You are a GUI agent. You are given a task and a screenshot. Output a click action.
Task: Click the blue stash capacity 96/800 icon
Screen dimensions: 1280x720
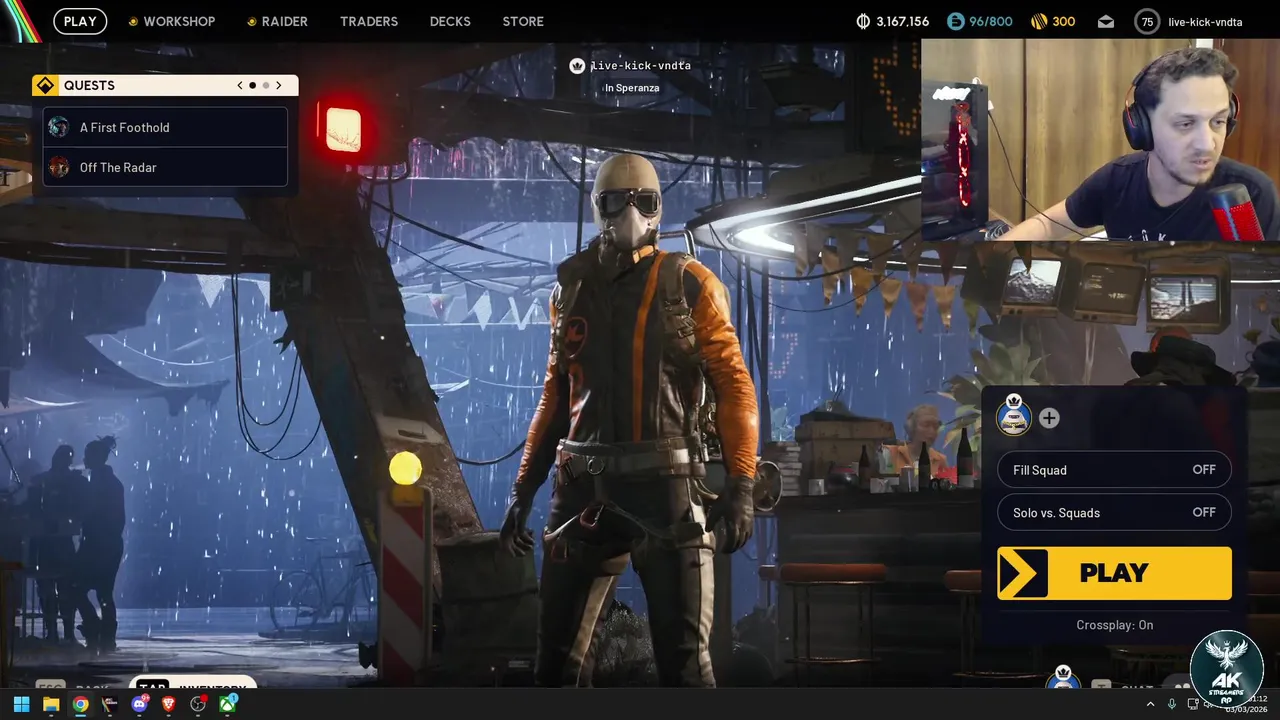coord(955,21)
